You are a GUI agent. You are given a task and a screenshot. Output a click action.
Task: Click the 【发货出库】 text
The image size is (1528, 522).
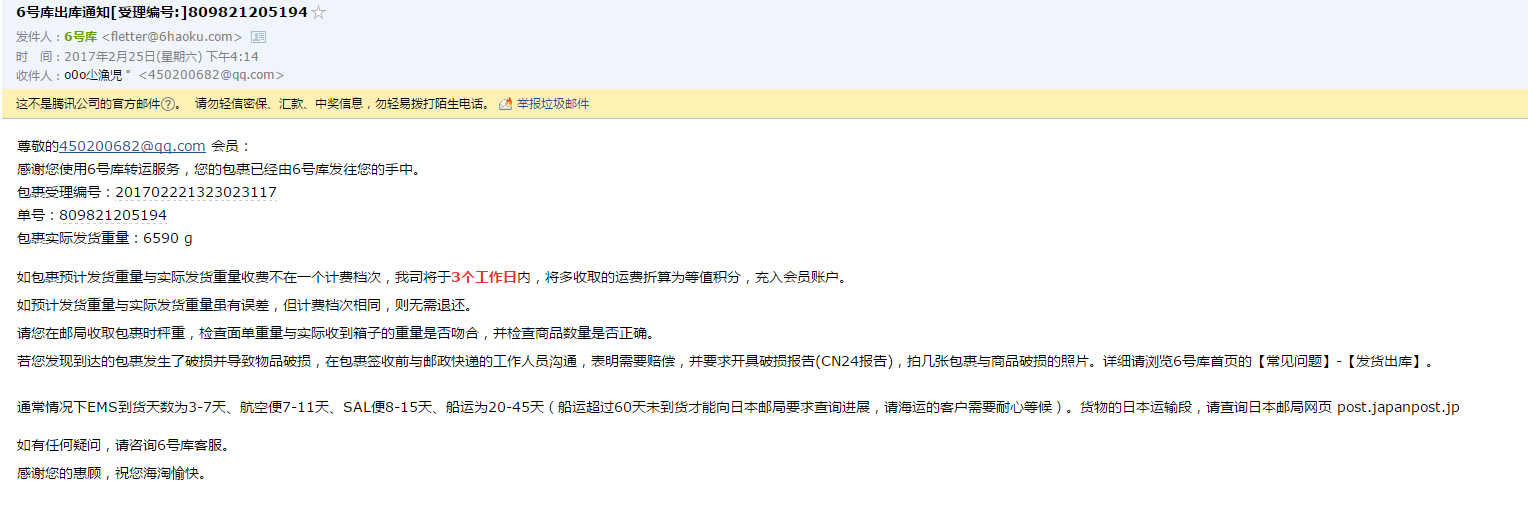[x=1384, y=362]
